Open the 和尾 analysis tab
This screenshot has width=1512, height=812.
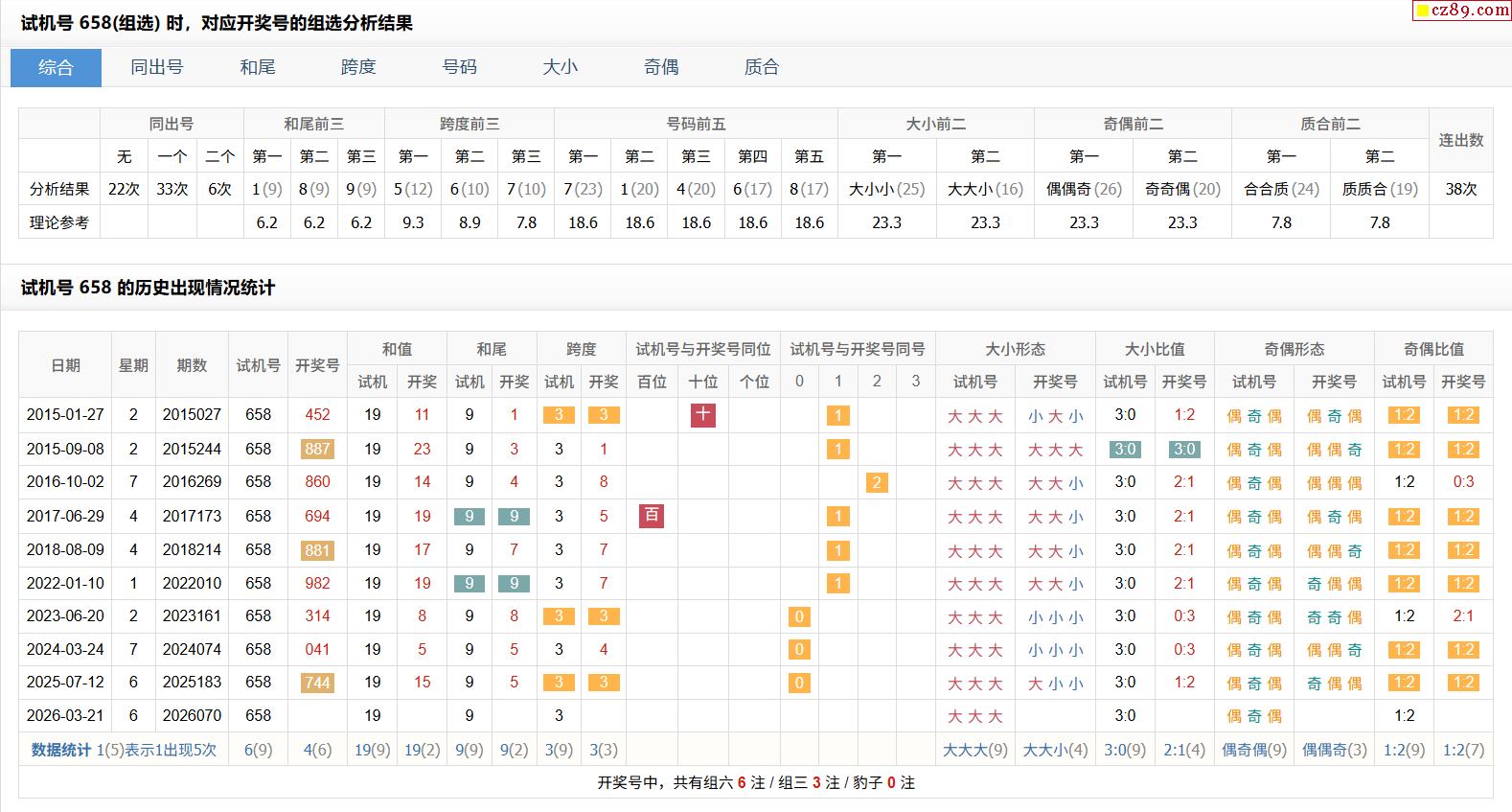pos(258,67)
